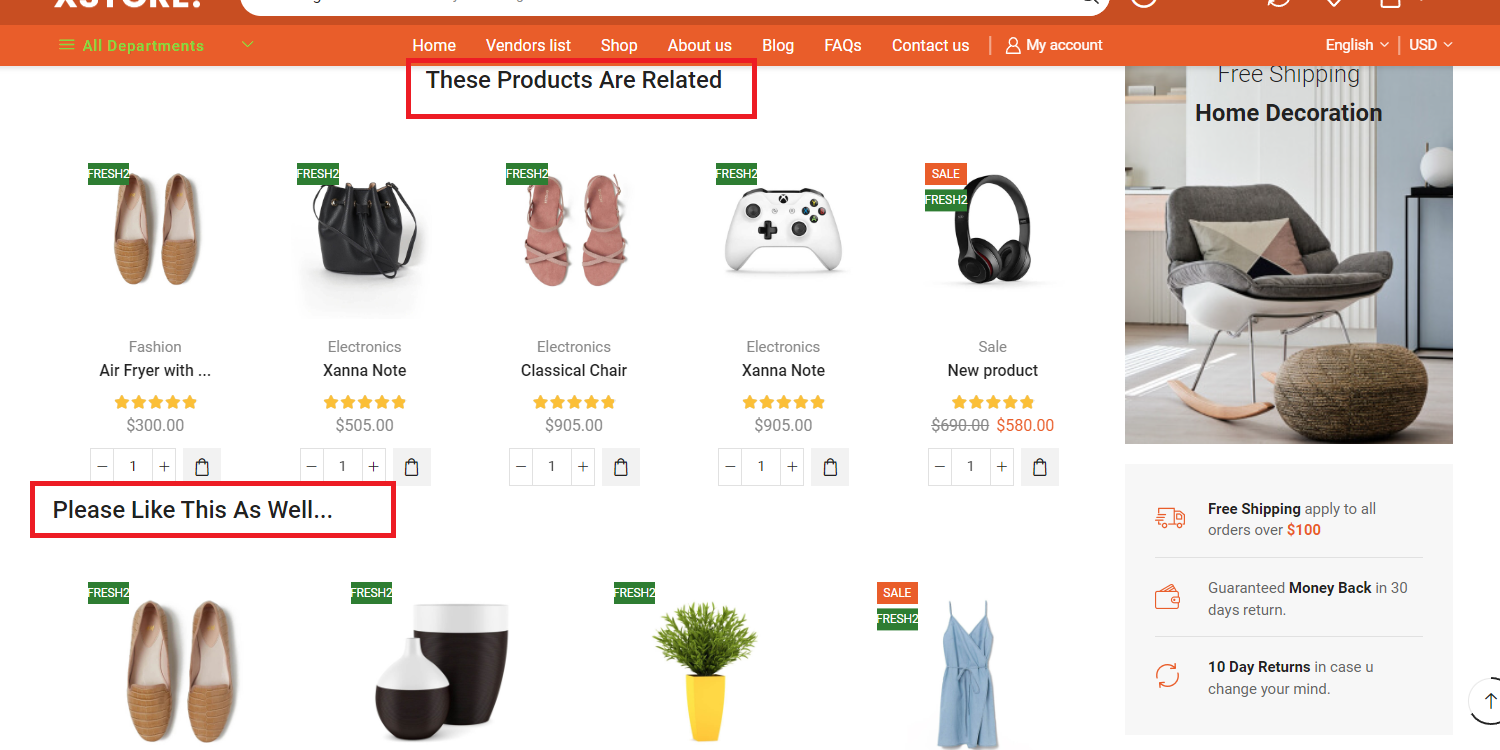Image resolution: width=1500 pixels, height=750 pixels.
Task: Open the USD currency dropdown
Action: click(1431, 45)
